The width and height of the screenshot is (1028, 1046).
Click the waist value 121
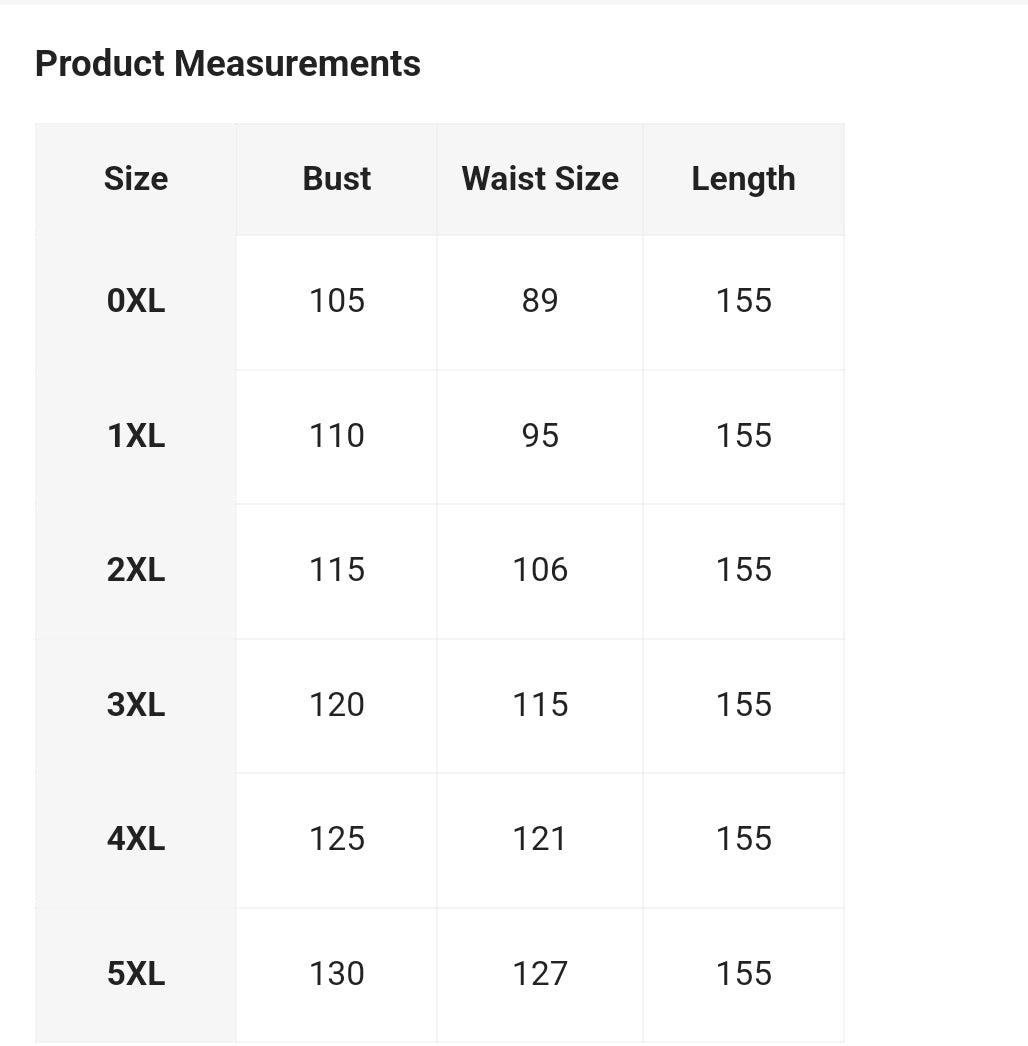tap(540, 839)
